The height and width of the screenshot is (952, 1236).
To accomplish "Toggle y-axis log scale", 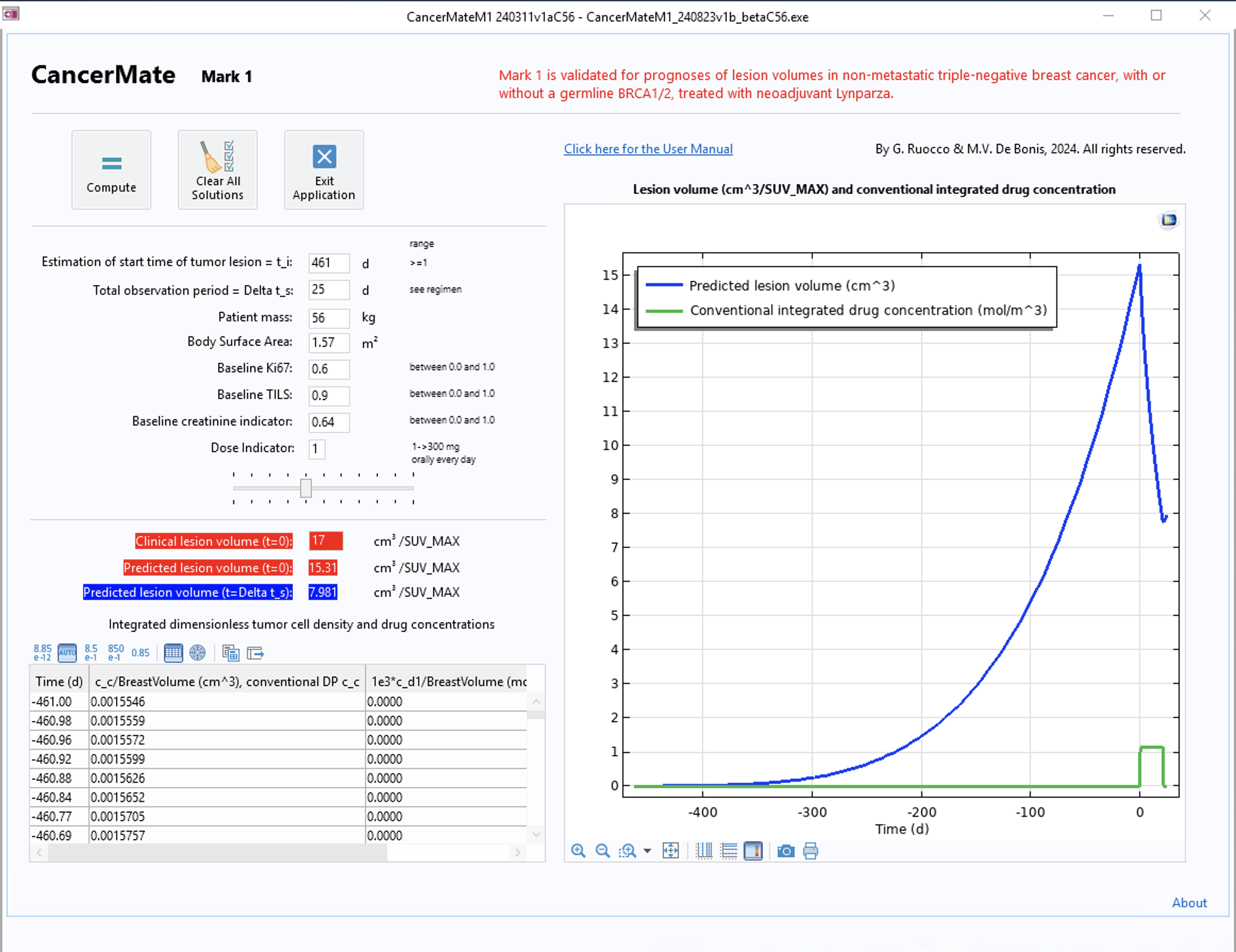I will tap(729, 851).
